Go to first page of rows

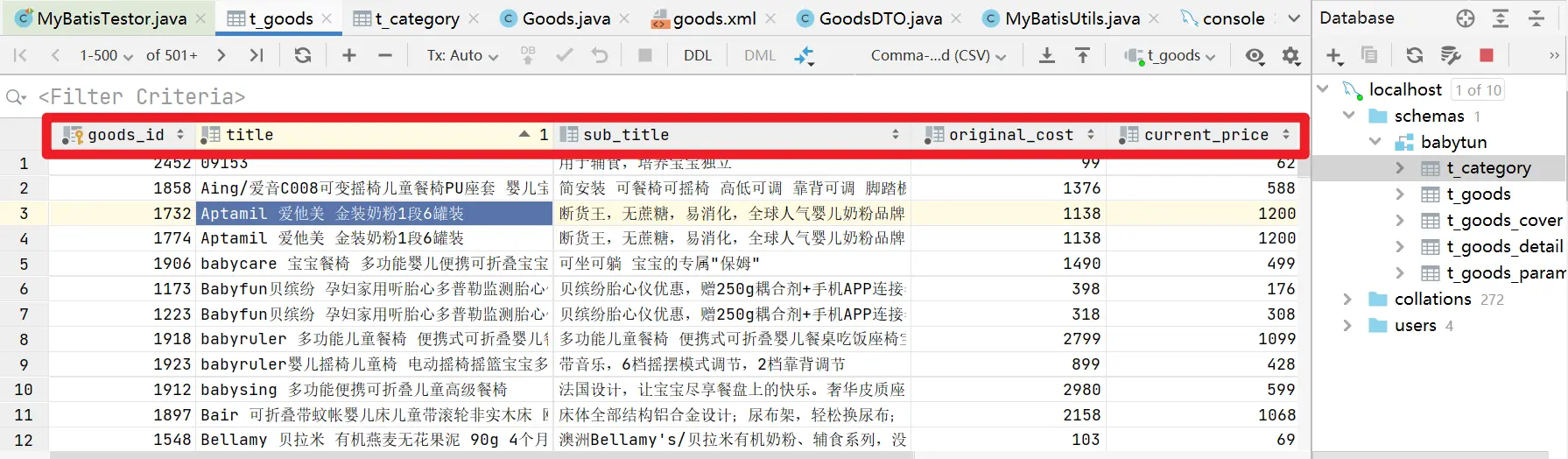click(21, 55)
